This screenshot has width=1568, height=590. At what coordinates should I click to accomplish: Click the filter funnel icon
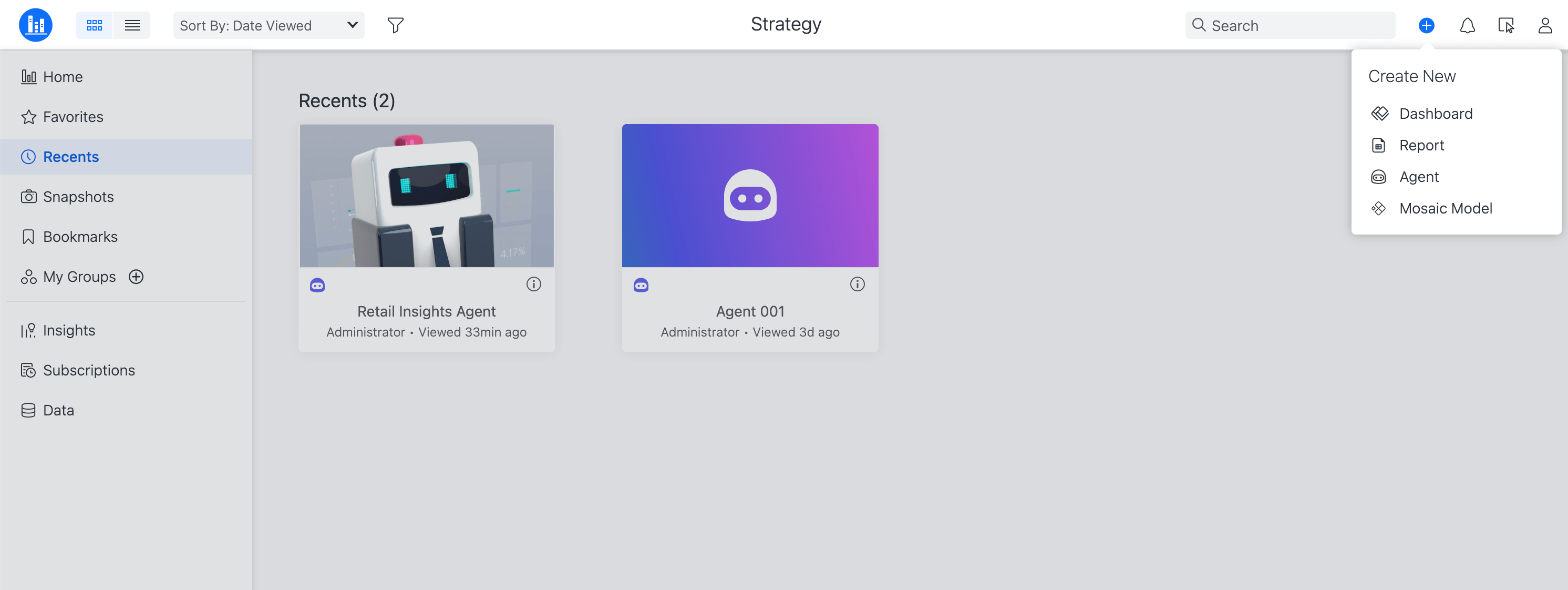tap(395, 25)
